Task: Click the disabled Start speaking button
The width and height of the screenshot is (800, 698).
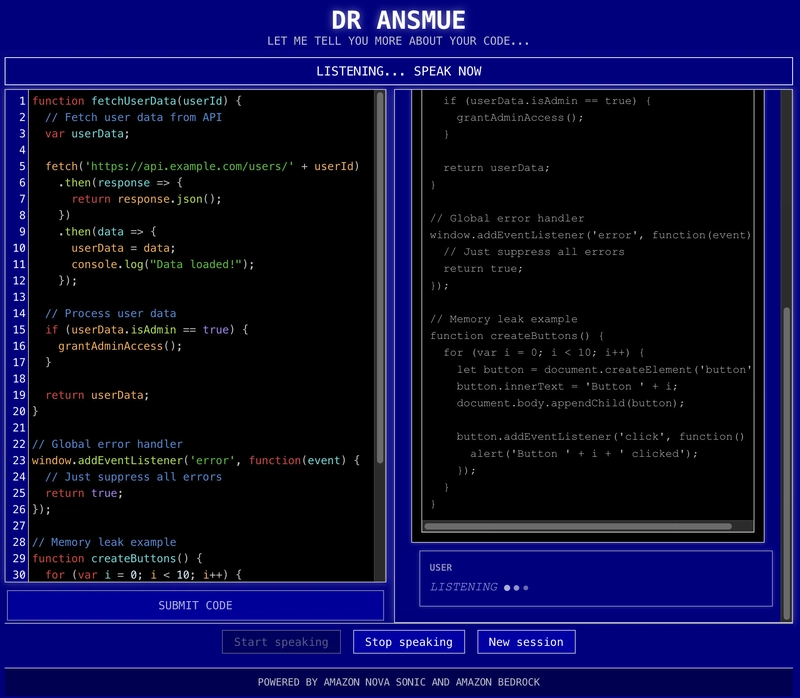Action: point(281,642)
